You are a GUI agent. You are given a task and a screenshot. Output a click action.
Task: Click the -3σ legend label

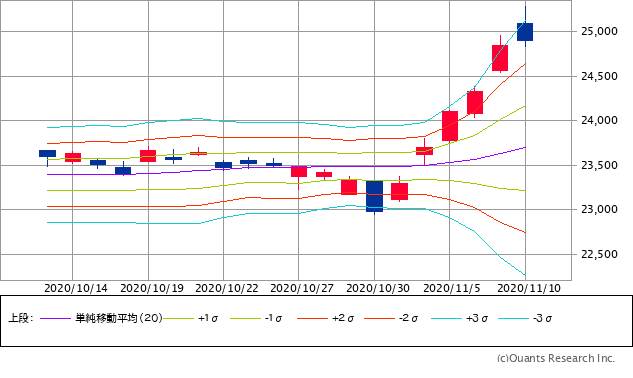pos(542,319)
